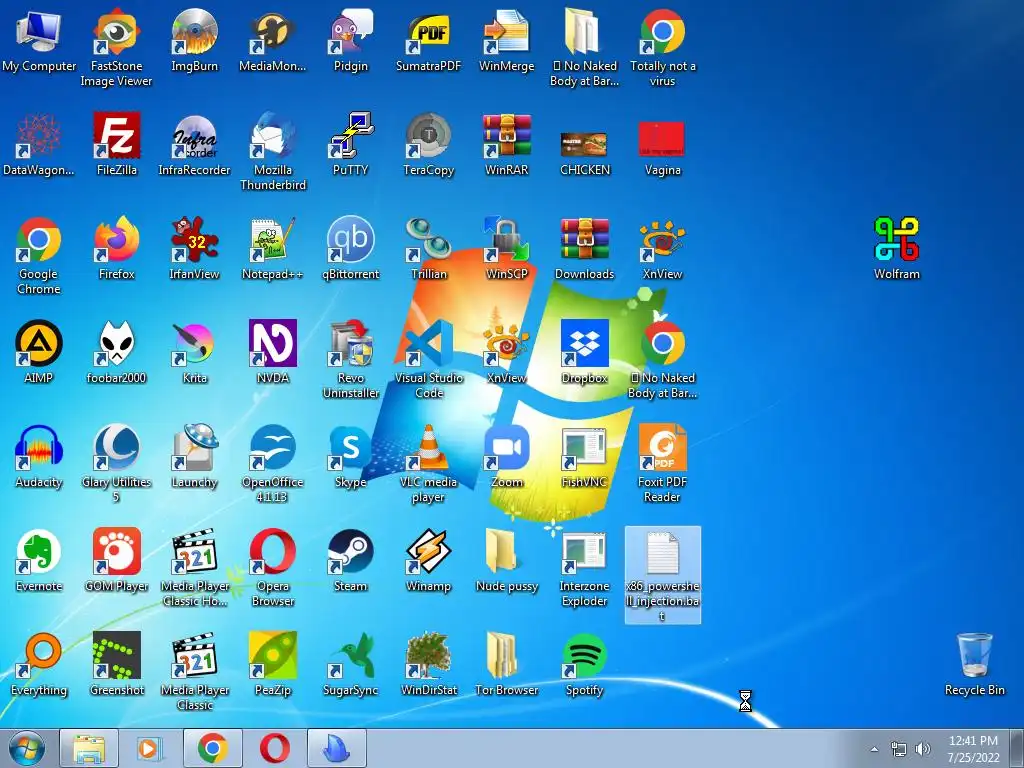Image resolution: width=1024 pixels, height=768 pixels.
Task: Click the NVDA desktop icon
Action: pyautogui.click(x=272, y=352)
